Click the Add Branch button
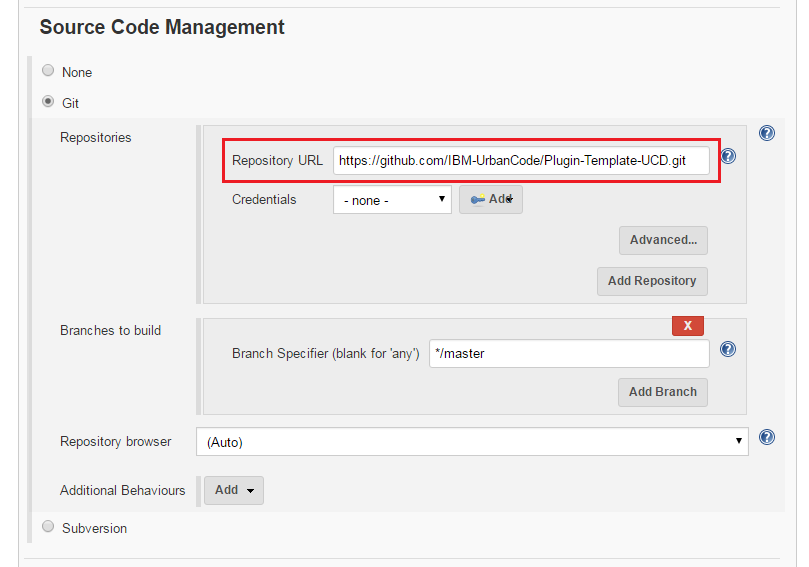This screenshot has height=567, width=809. [x=662, y=392]
